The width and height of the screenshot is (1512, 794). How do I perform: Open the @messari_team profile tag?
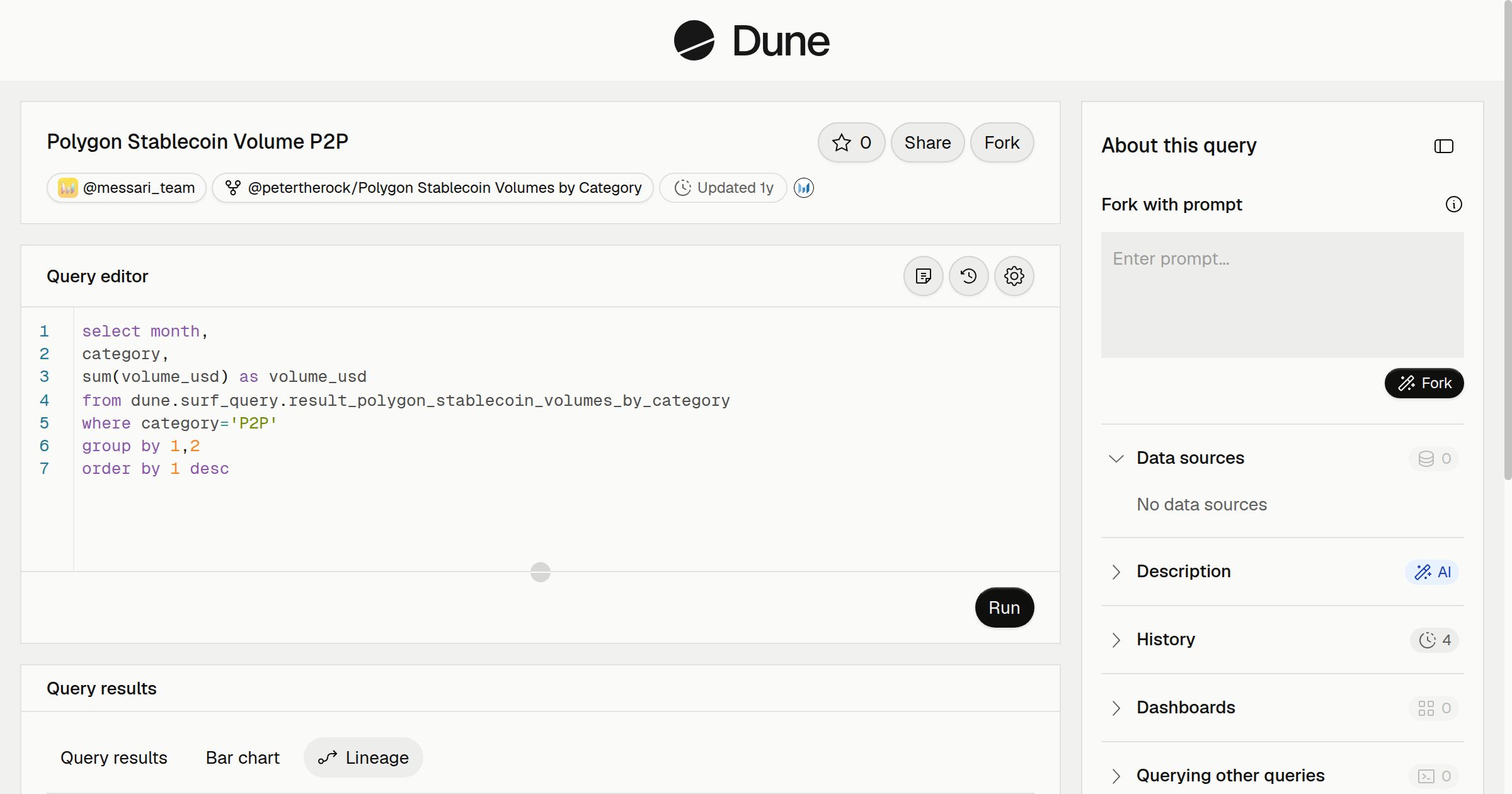click(127, 188)
